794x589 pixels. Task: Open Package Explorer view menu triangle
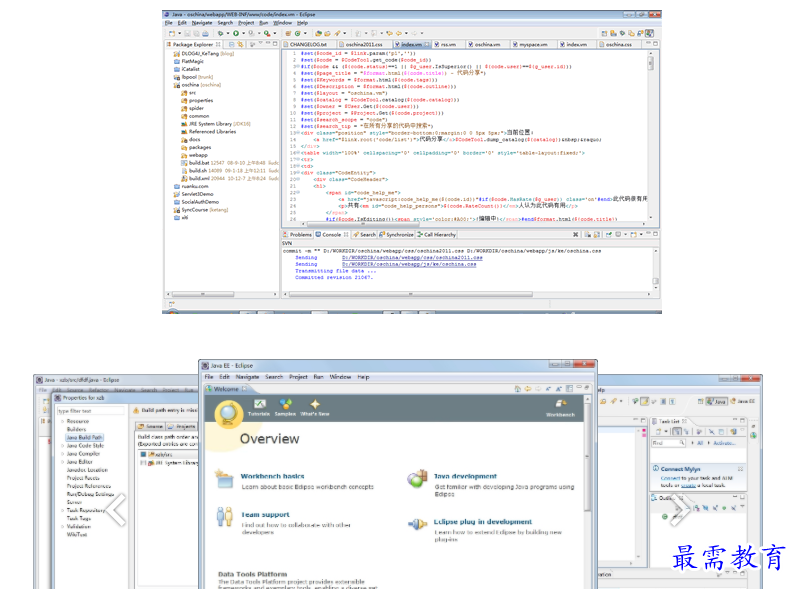pyautogui.click(x=261, y=44)
